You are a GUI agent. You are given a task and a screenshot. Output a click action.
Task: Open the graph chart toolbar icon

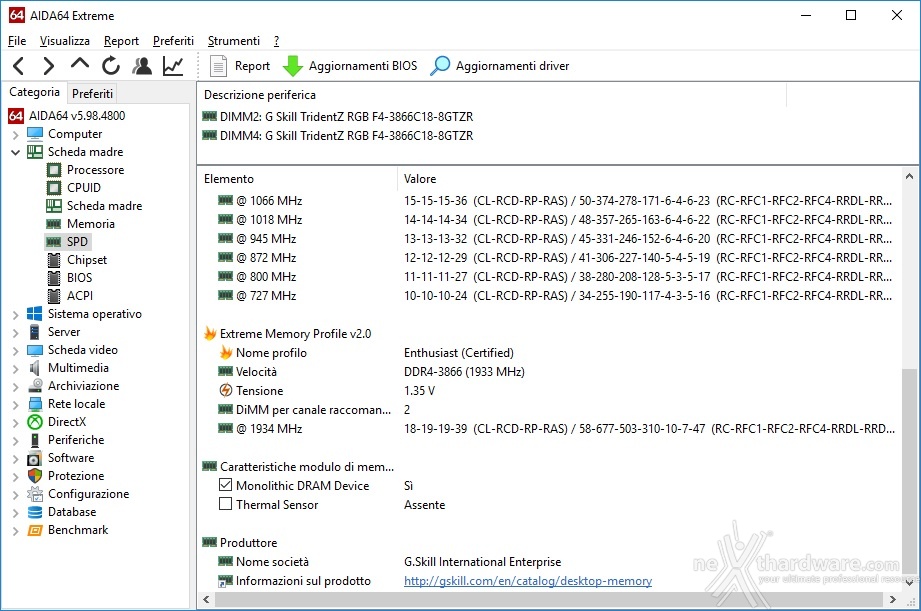click(x=173, y=66)
